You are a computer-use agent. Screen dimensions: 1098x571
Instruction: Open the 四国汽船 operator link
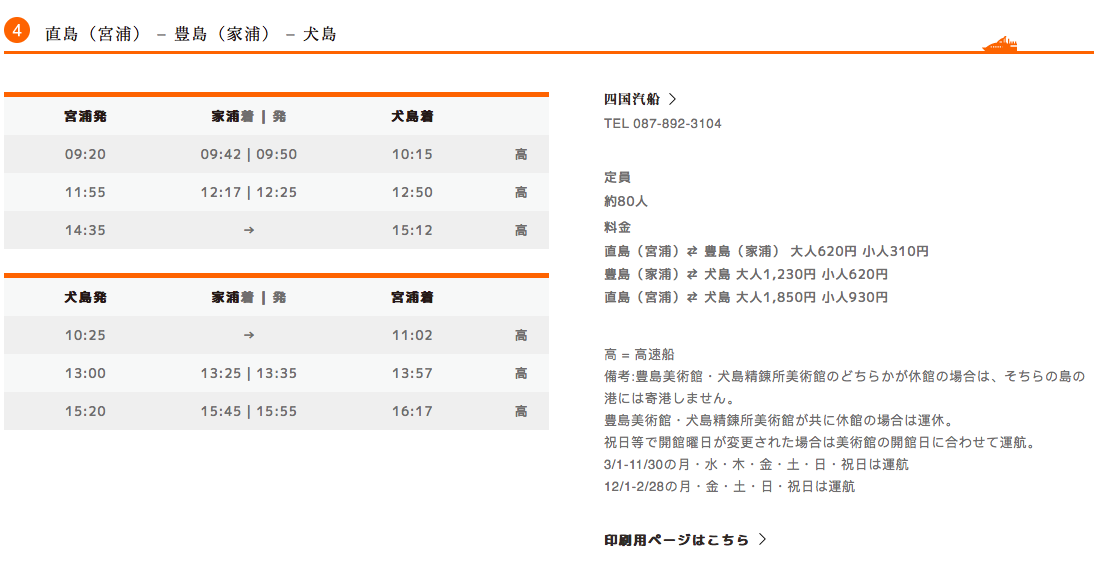[x=632, y=99]
